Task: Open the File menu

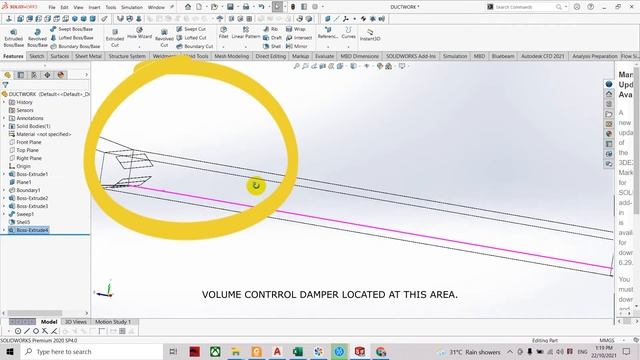Action: click(52, 7)
